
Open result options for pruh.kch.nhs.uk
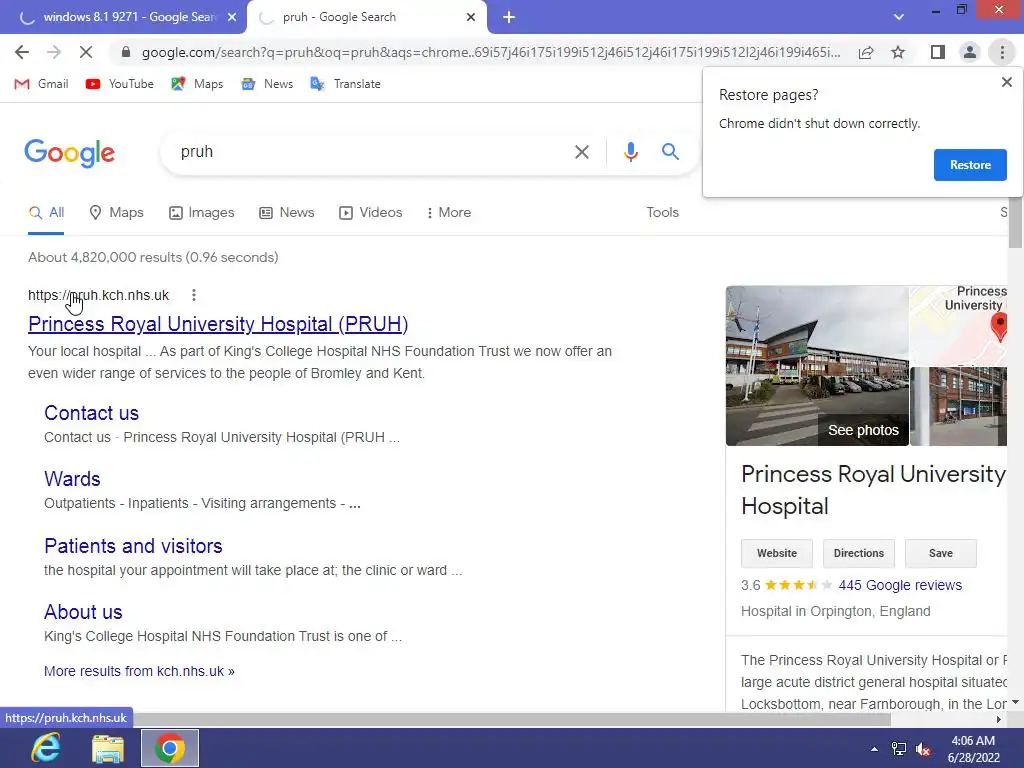tap(193, 295)
